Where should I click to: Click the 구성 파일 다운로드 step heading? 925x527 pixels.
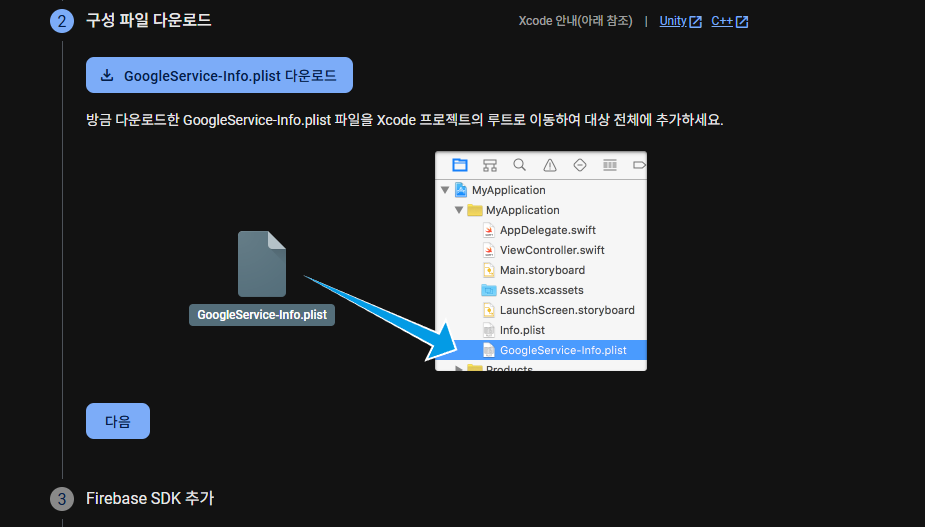(x=149, y=20)
